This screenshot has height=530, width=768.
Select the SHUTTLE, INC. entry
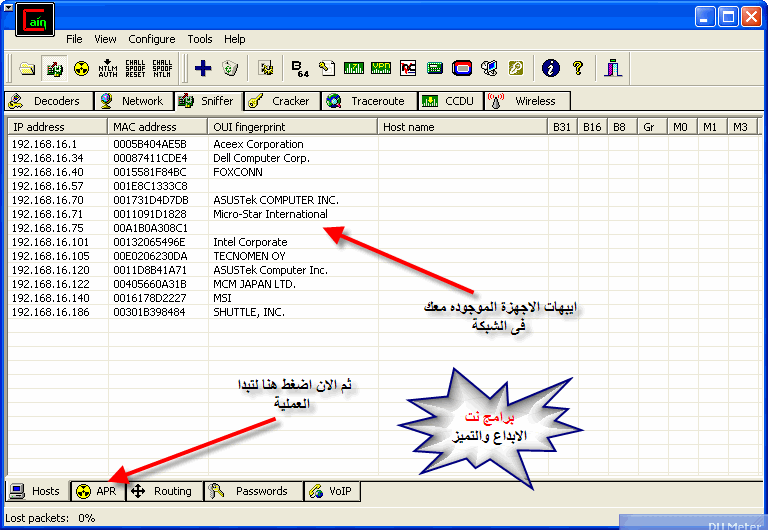click(x=249, y=312)
